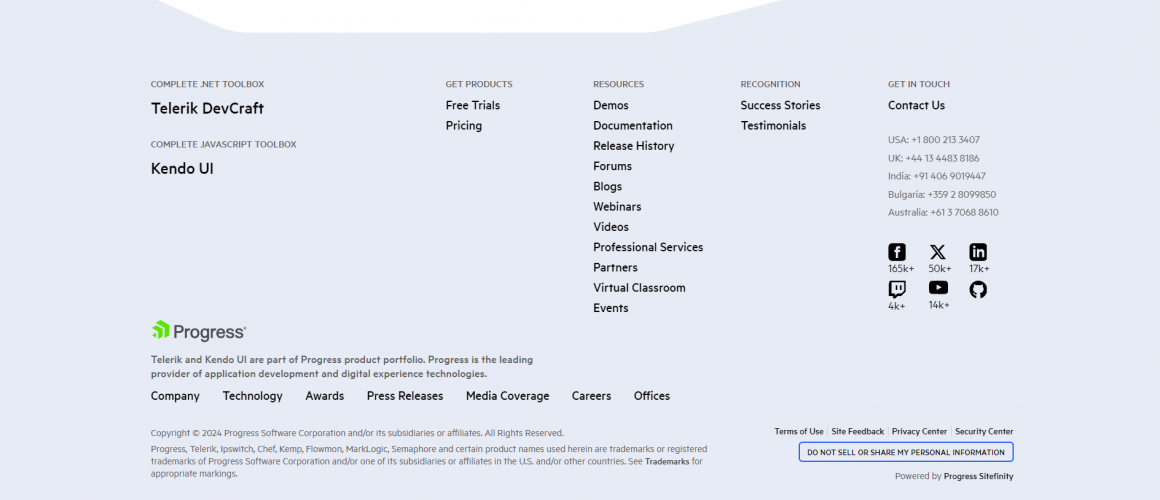Open Press Releases link
The width and height of the screenshot is (1160, 500).
(405, 396)
